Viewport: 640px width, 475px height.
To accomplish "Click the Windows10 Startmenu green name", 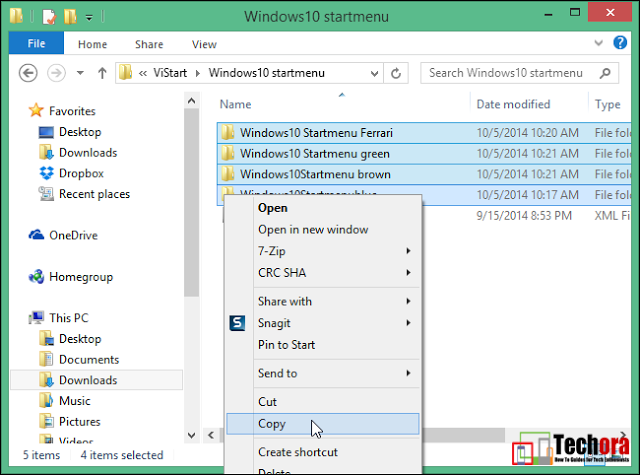I will [315, 154].
